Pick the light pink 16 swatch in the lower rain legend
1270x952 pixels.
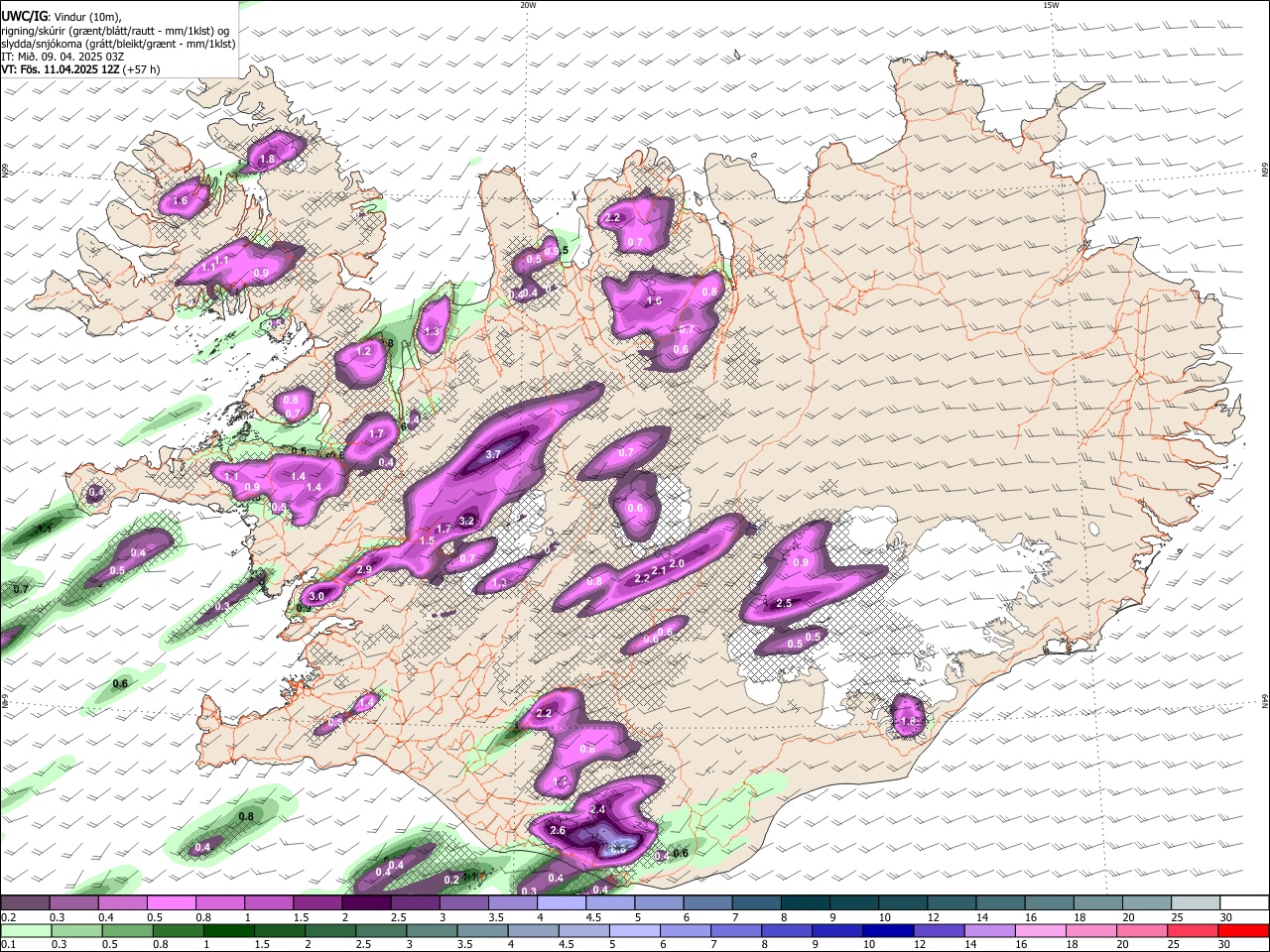[x=1040, y=930]
